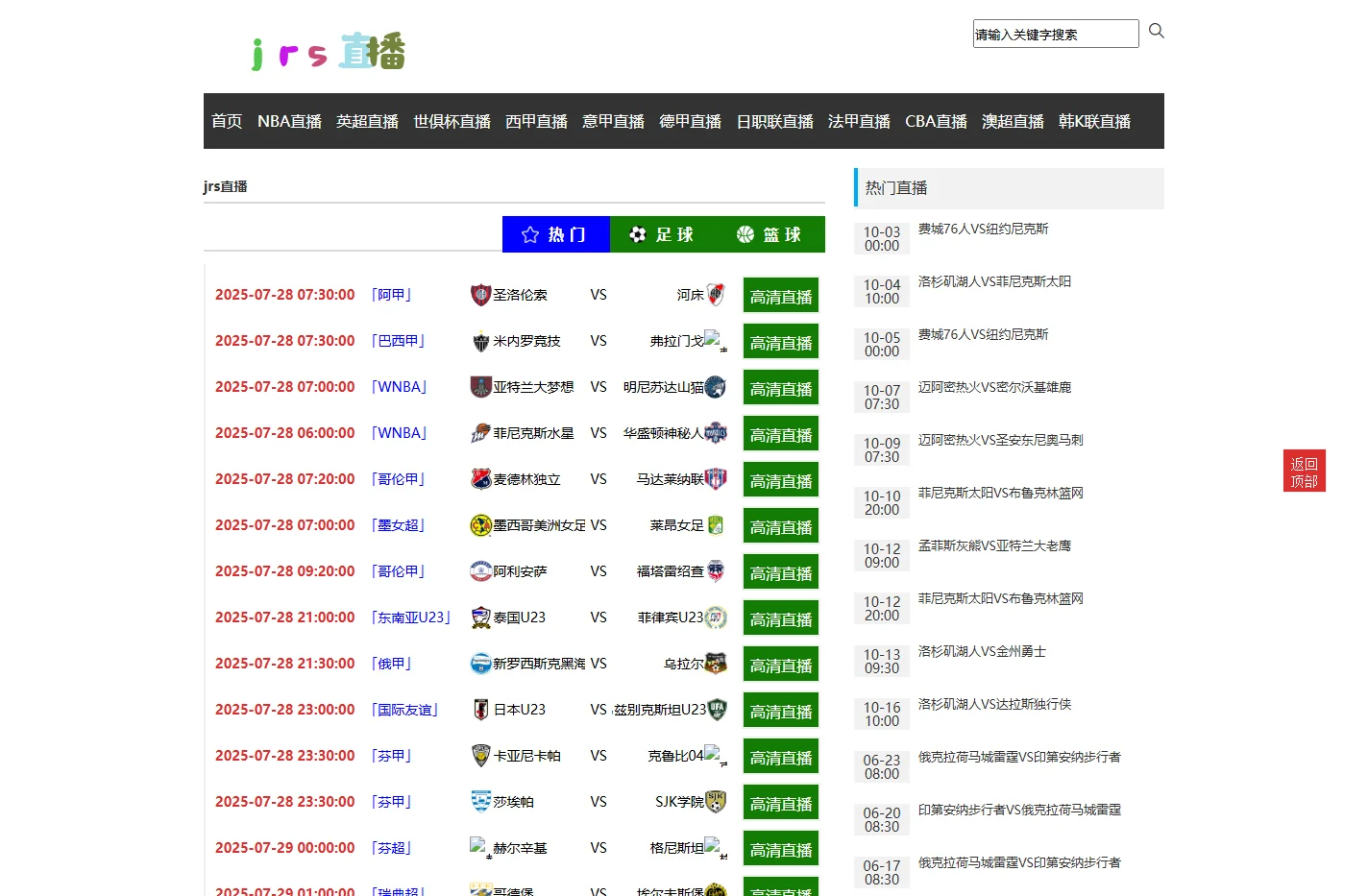Open the 俄甲 league link
This screenshot has width=1368, height=896.
pyautogui.click(x=392, y=664)
